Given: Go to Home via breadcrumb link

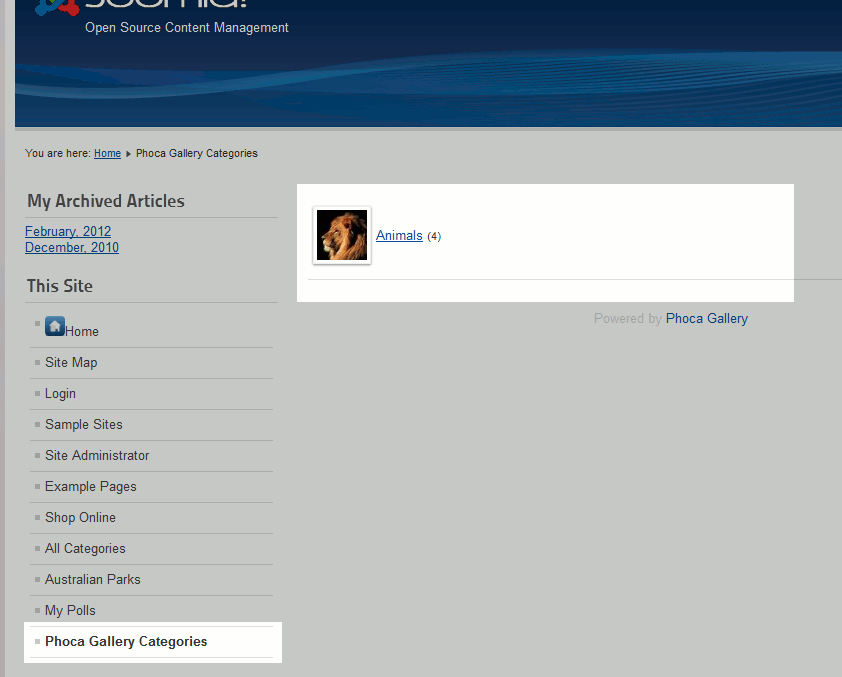Looking at the screenshot, I should [107, 154].
